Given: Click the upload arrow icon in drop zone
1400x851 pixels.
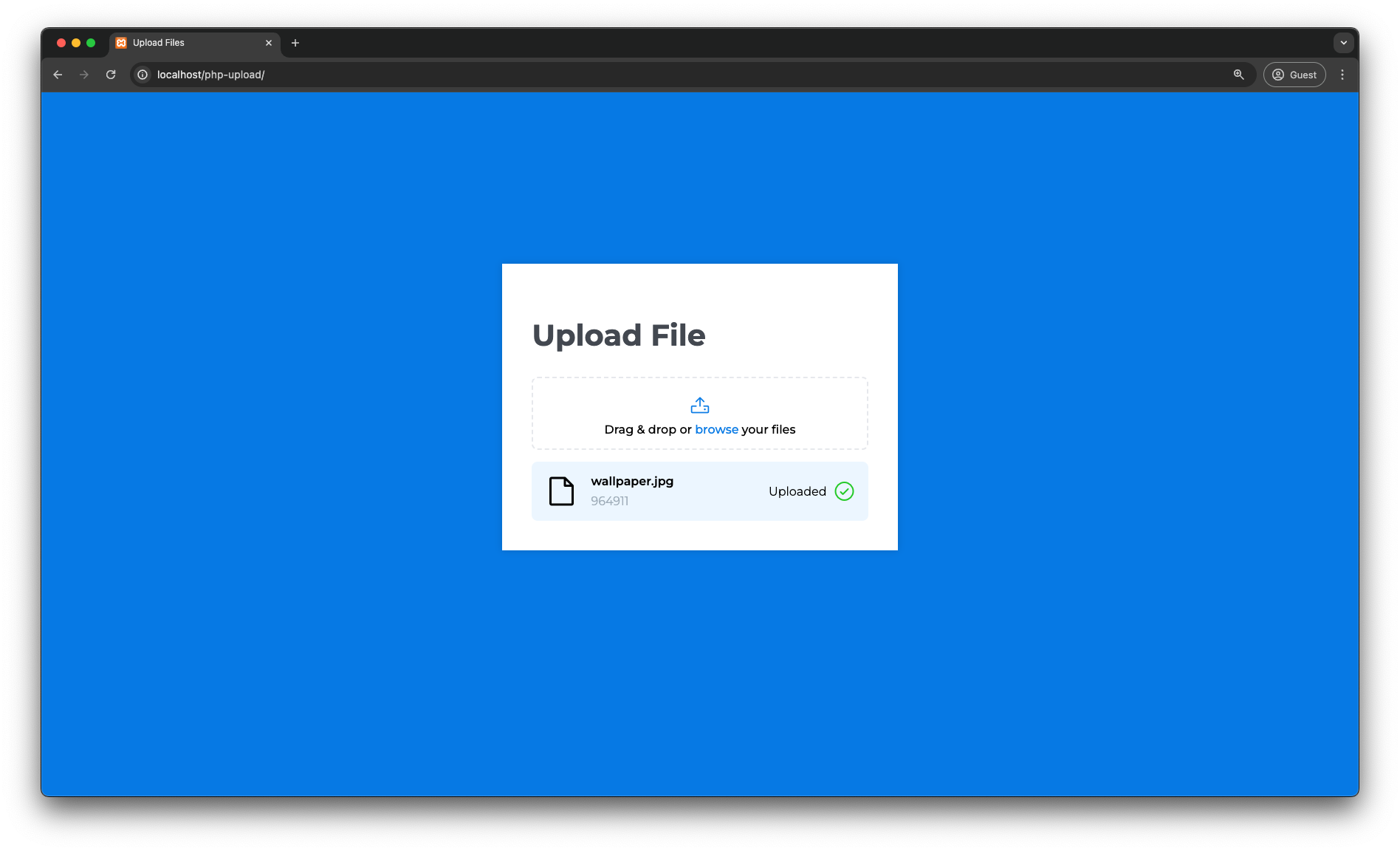Looking at the screenshot, I should click(699, 406).
